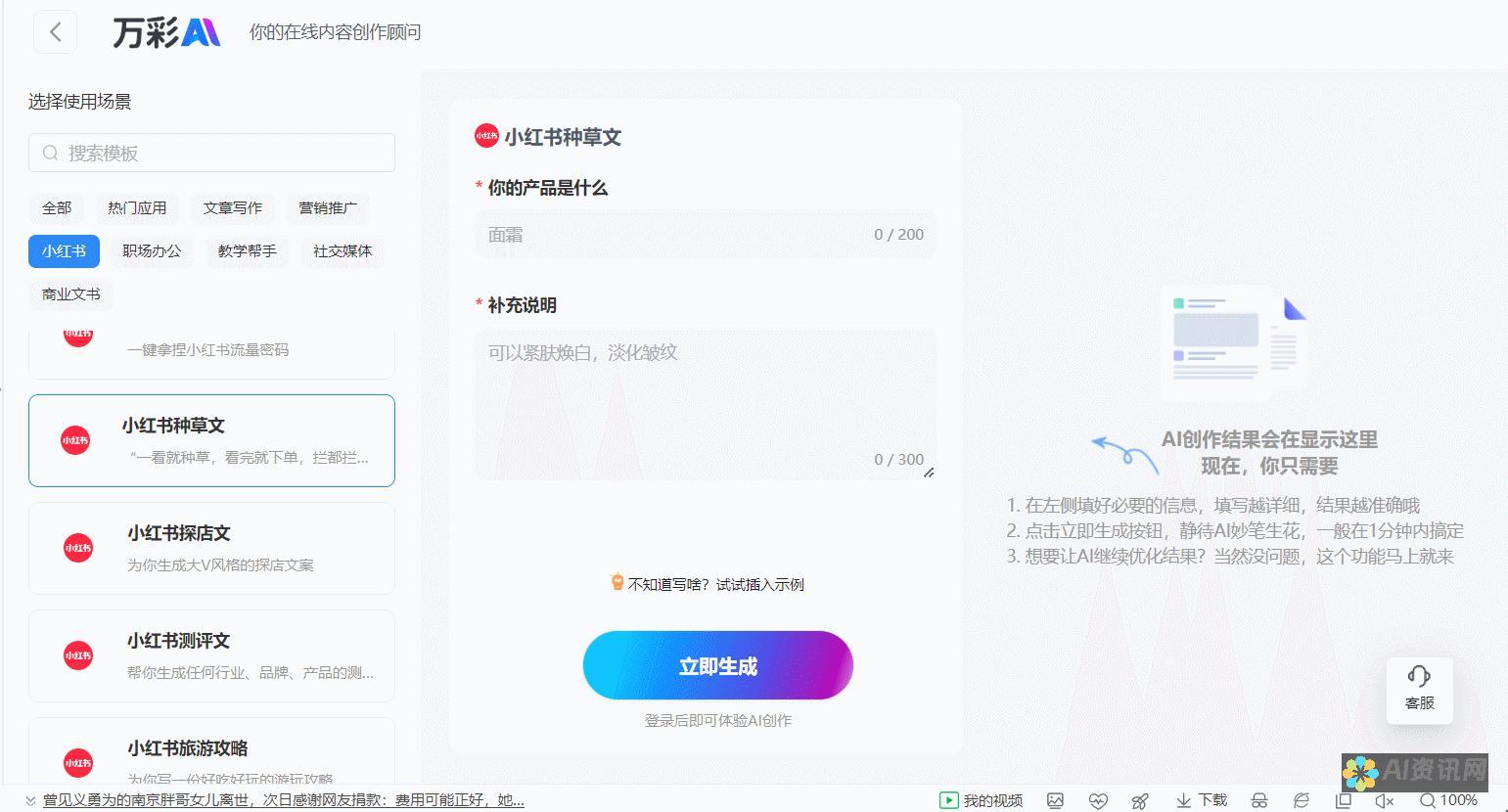Screen dimensions: 1508x812
Task: Open the news headline link in status bar
Action: tap(284, 800)
